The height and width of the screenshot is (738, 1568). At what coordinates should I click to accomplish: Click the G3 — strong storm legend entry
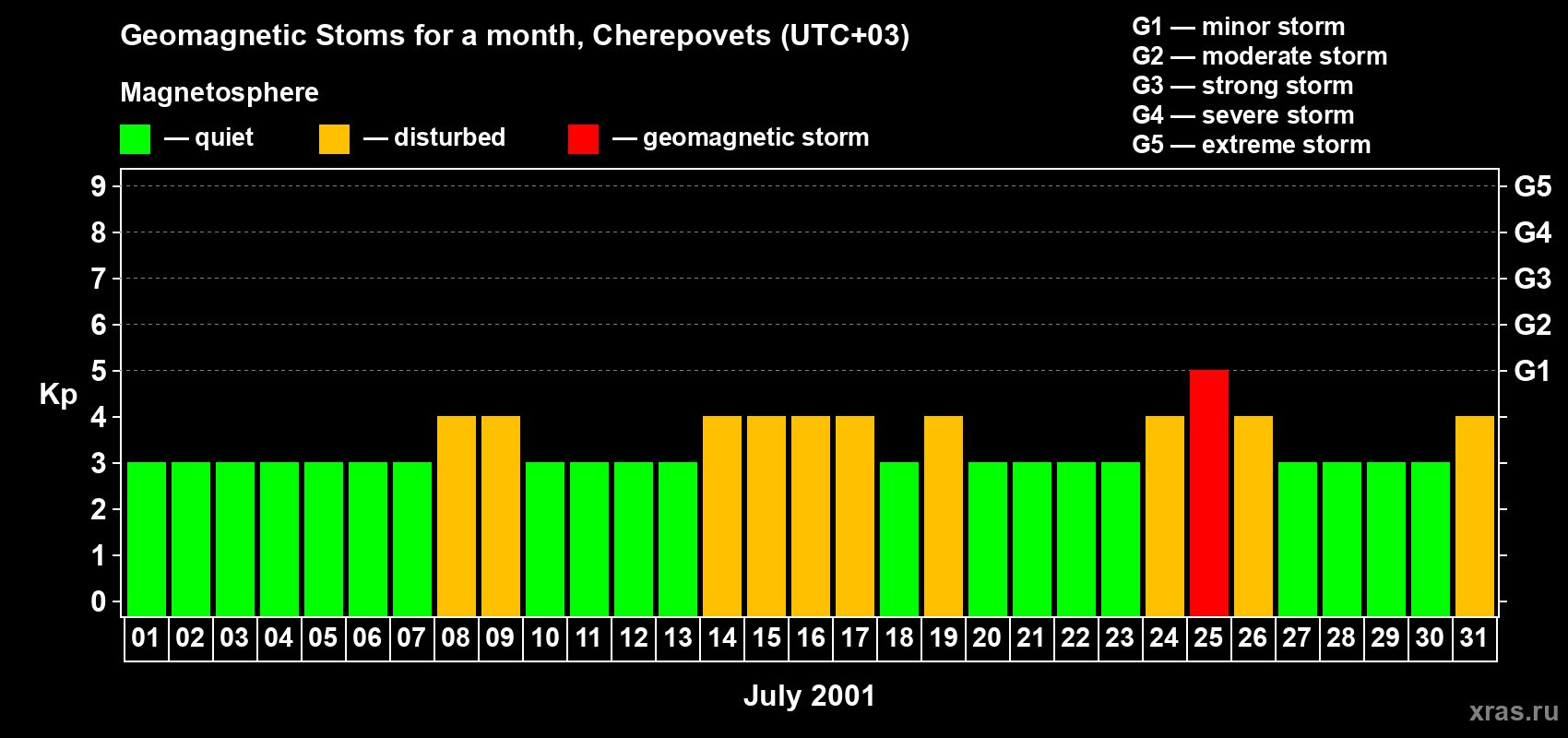click(1242, 86)
